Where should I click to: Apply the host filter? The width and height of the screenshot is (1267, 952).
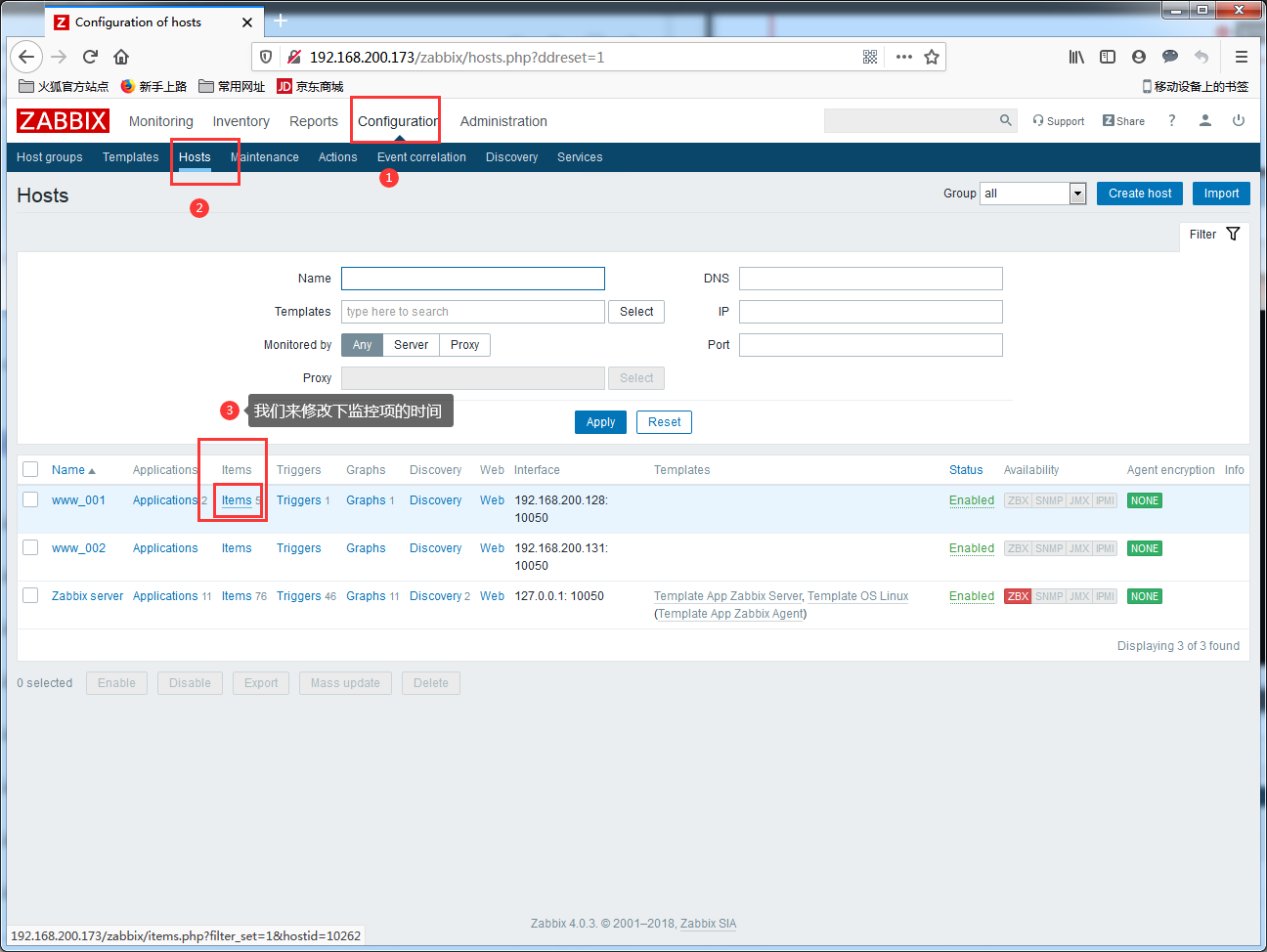point(600,422)
